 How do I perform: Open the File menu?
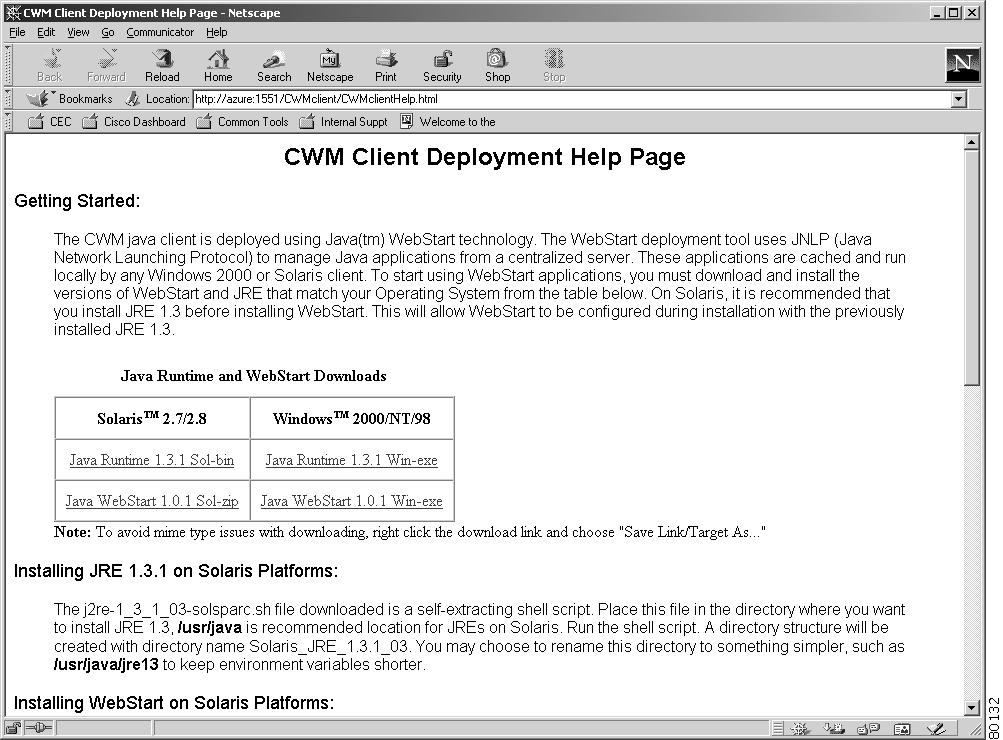coord(17,32)
